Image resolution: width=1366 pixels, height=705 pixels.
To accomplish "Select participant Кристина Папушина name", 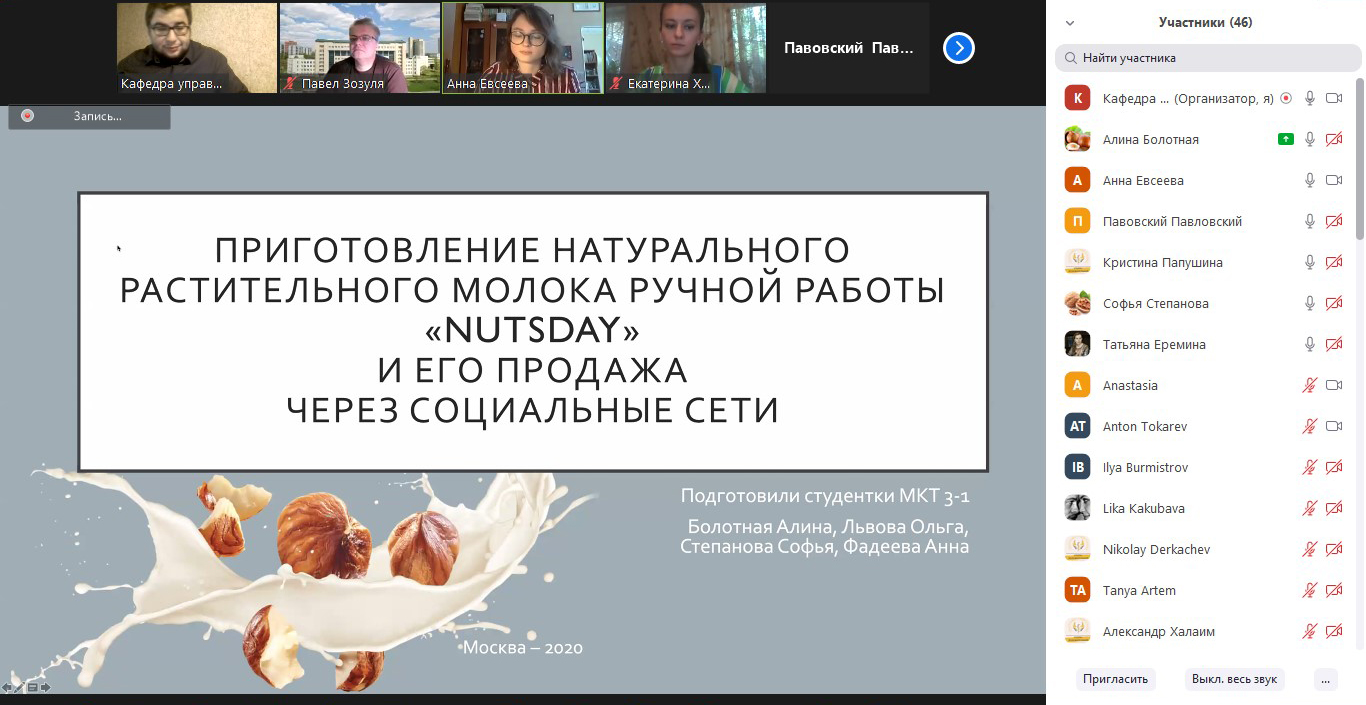I will coord(1162,263).
